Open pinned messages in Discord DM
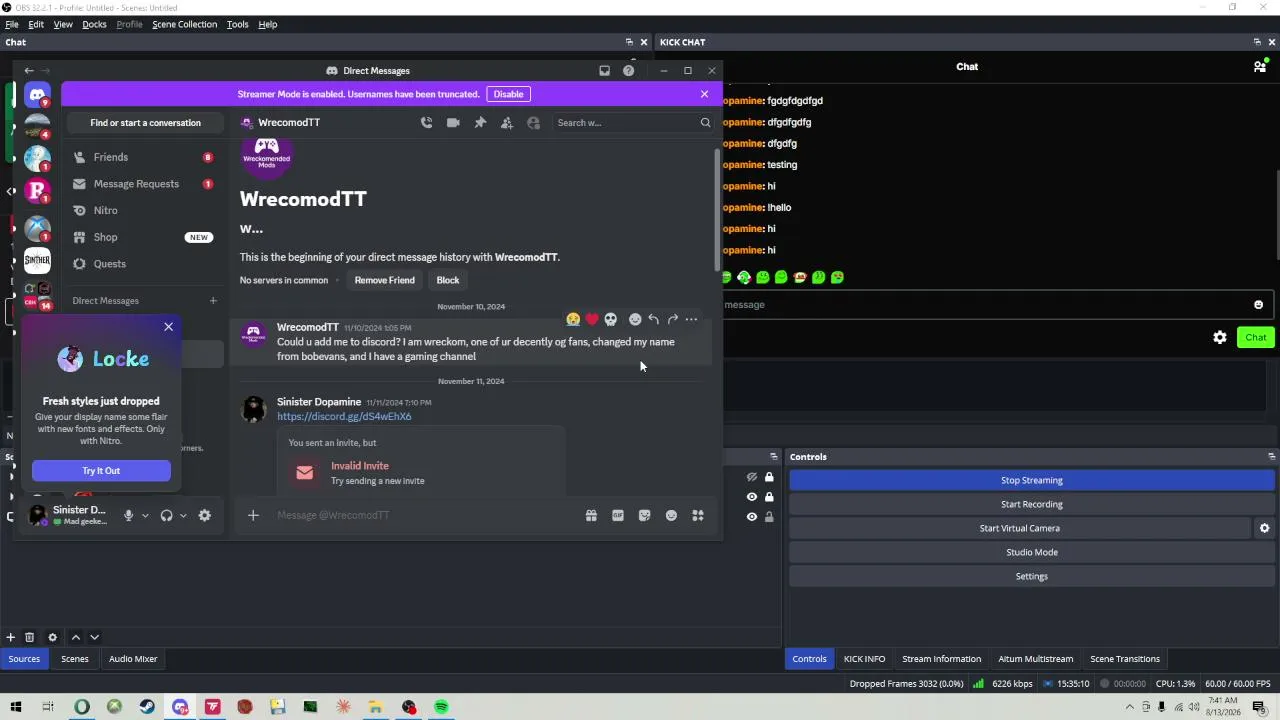1280x720 pixels. coord(480,123)
